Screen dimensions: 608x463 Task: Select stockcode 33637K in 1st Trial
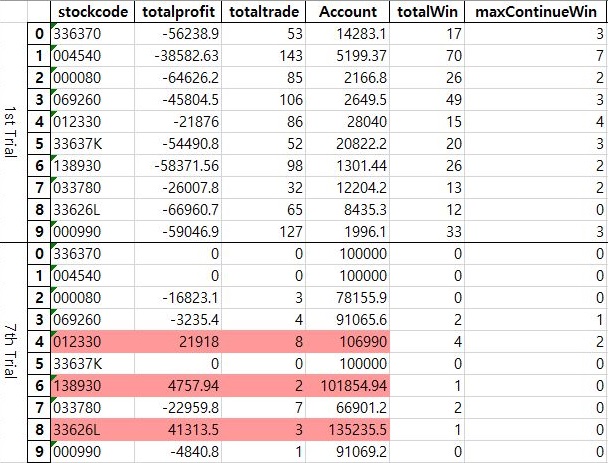tap(92, 144)
